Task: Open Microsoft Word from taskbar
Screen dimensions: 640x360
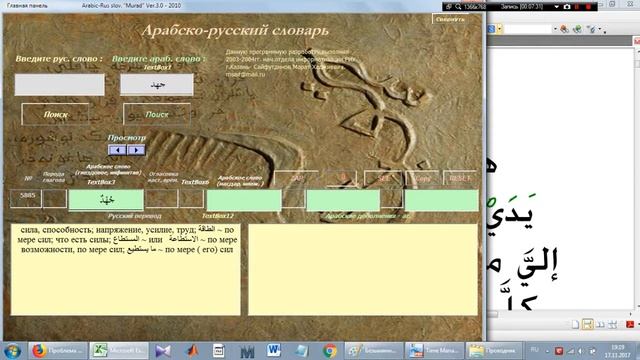Action: 274,351
